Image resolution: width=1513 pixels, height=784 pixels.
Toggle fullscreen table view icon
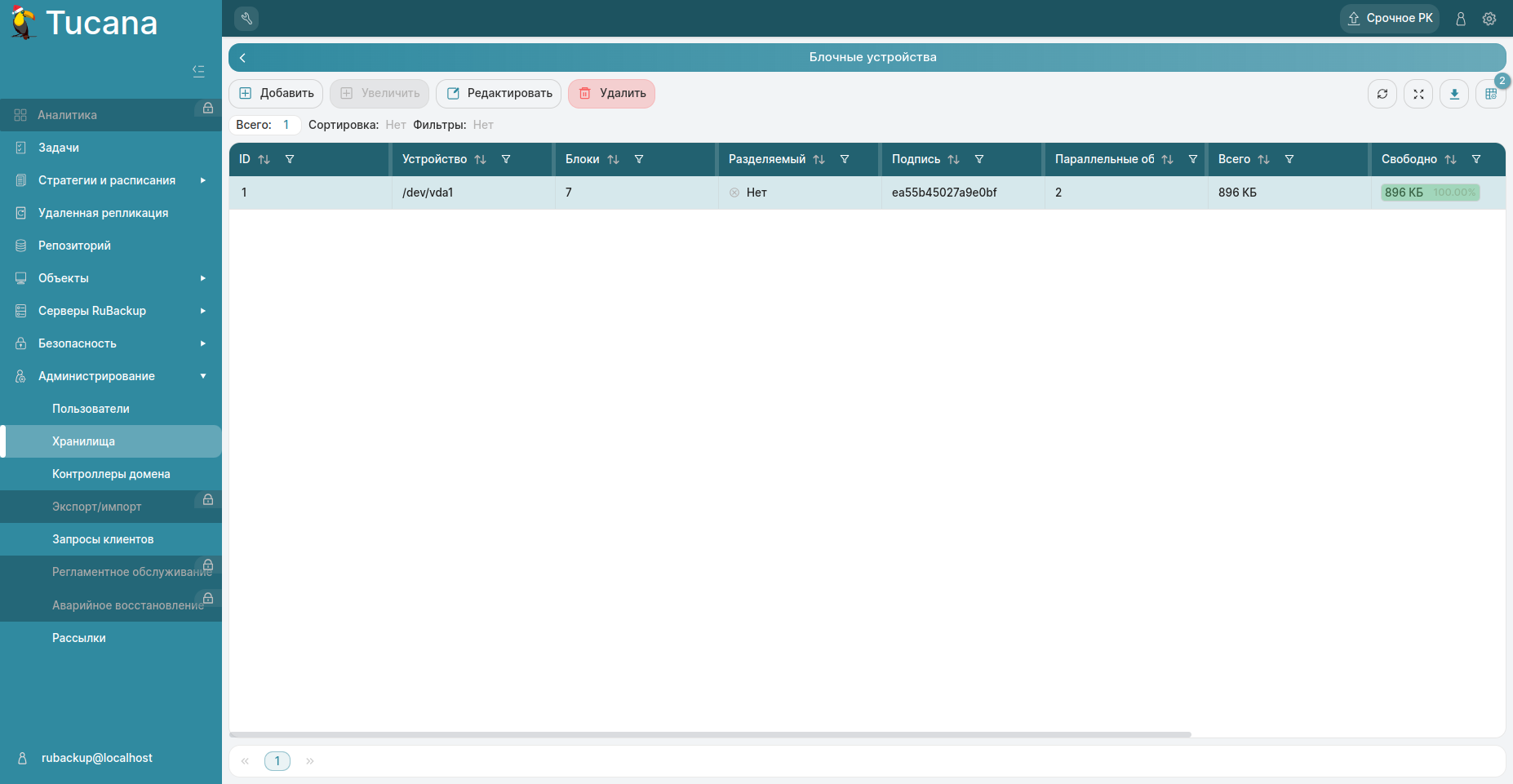pos(1418,94)
